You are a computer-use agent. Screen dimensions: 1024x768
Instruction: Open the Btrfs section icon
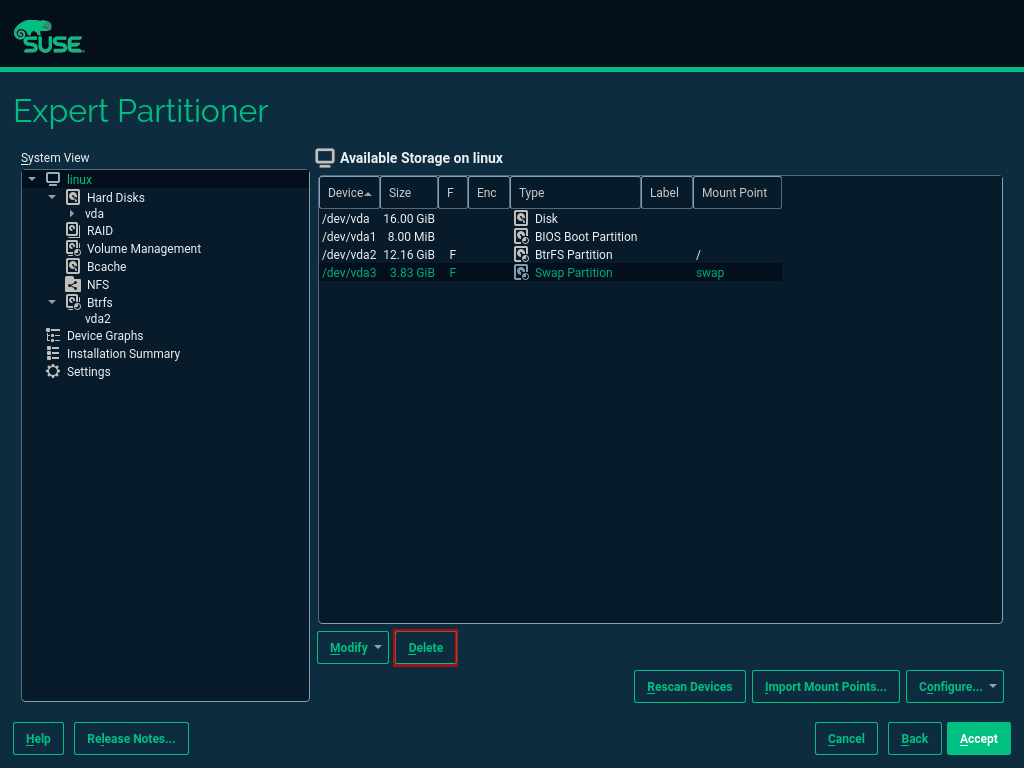(x=72, y=302)
